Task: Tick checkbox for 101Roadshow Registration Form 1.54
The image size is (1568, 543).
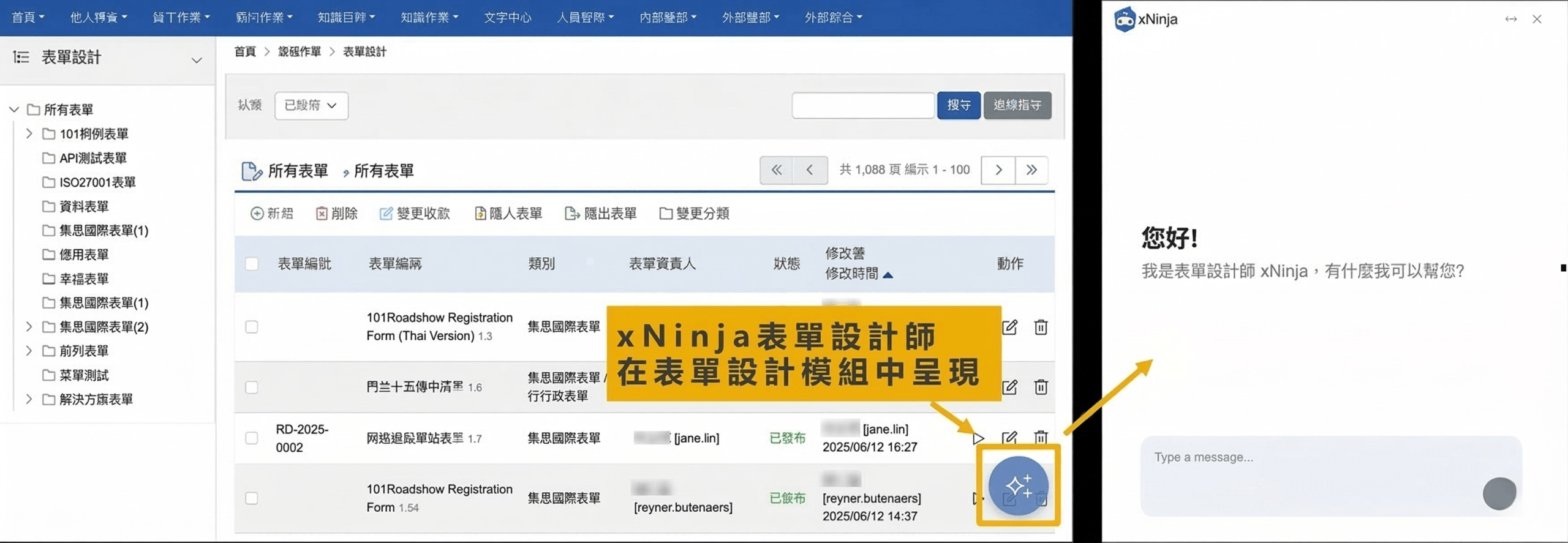Action: click(x=252, y=498)
